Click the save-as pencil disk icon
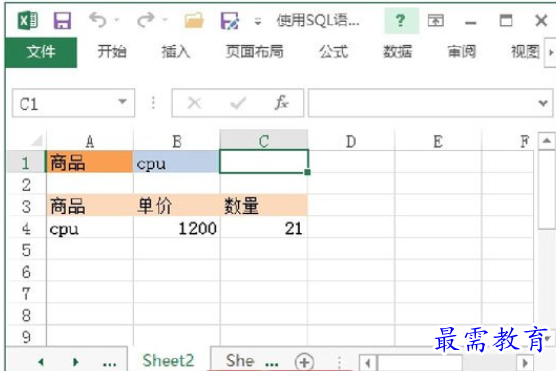 point(229,20)
